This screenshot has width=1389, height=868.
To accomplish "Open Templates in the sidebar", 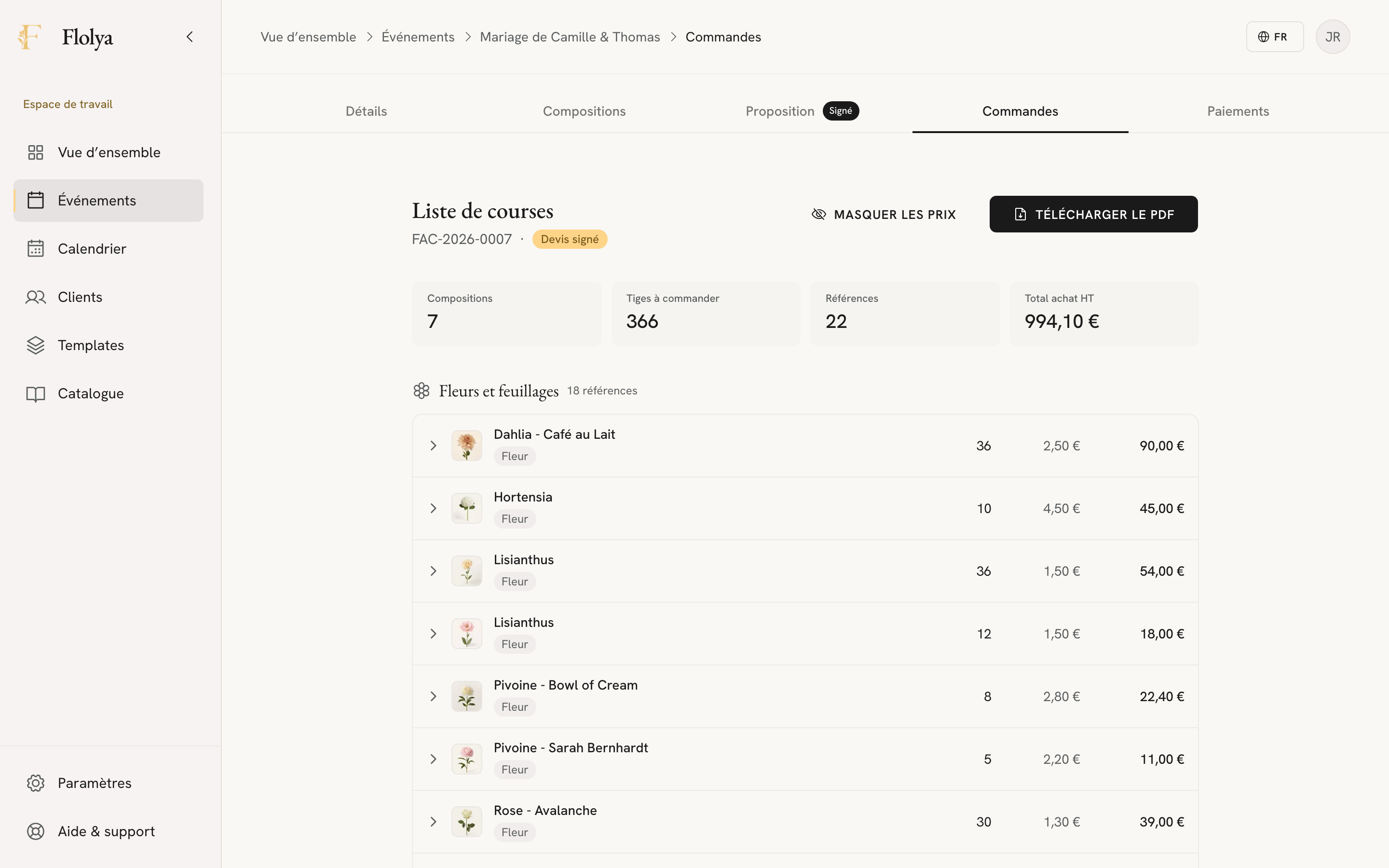I will pyautogui.click(x=109, y=345).
